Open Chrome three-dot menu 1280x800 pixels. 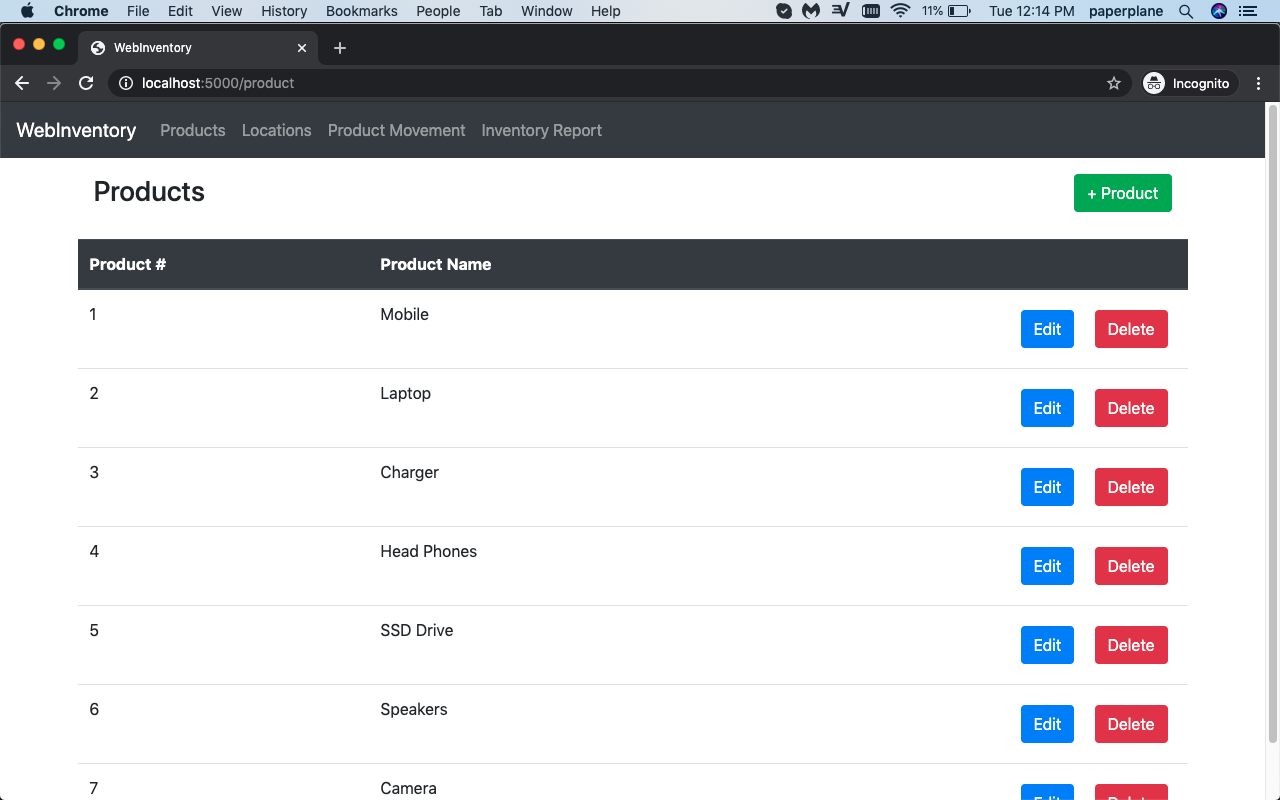[1259, 83]
